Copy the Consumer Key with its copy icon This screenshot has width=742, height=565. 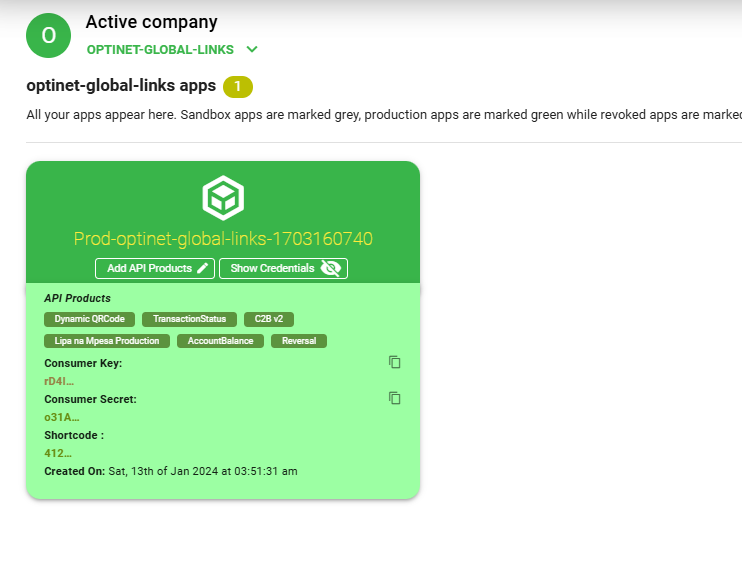[395, 362]
